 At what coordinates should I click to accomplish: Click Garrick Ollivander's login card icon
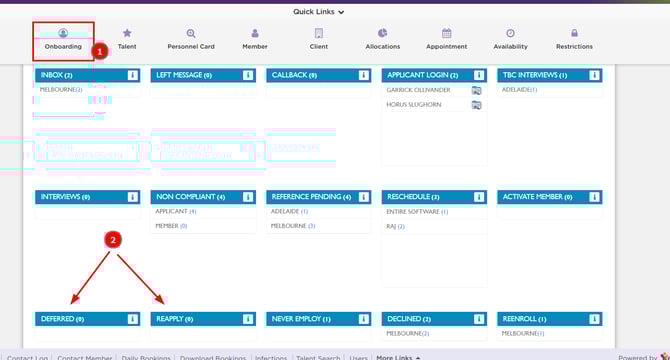476,90
